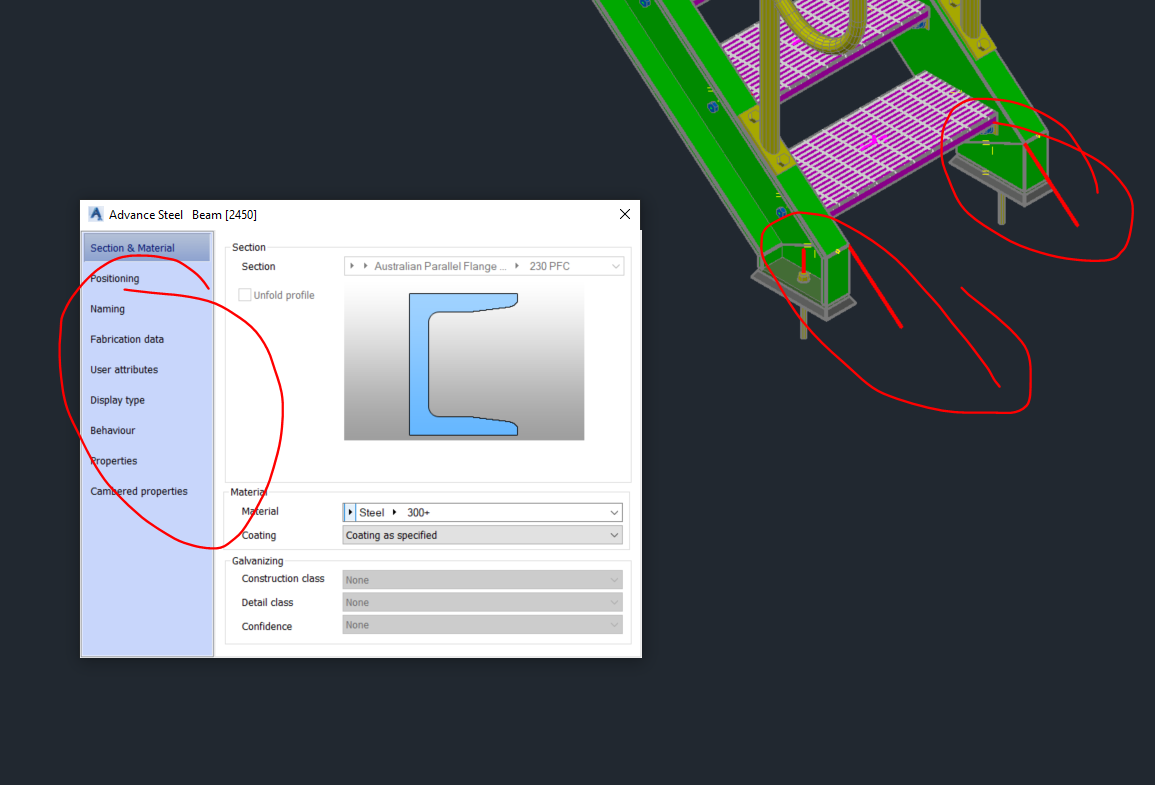Screen dimensions: 1155x785
Task: Expand the arrow next to 300+ material grade
Action: point(395,511)
